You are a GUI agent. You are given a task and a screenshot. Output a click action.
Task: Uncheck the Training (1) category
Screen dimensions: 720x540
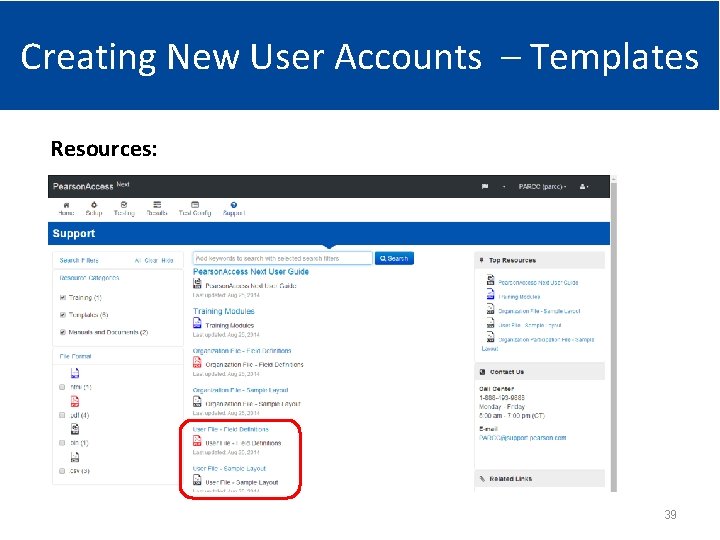pos(63,298)
